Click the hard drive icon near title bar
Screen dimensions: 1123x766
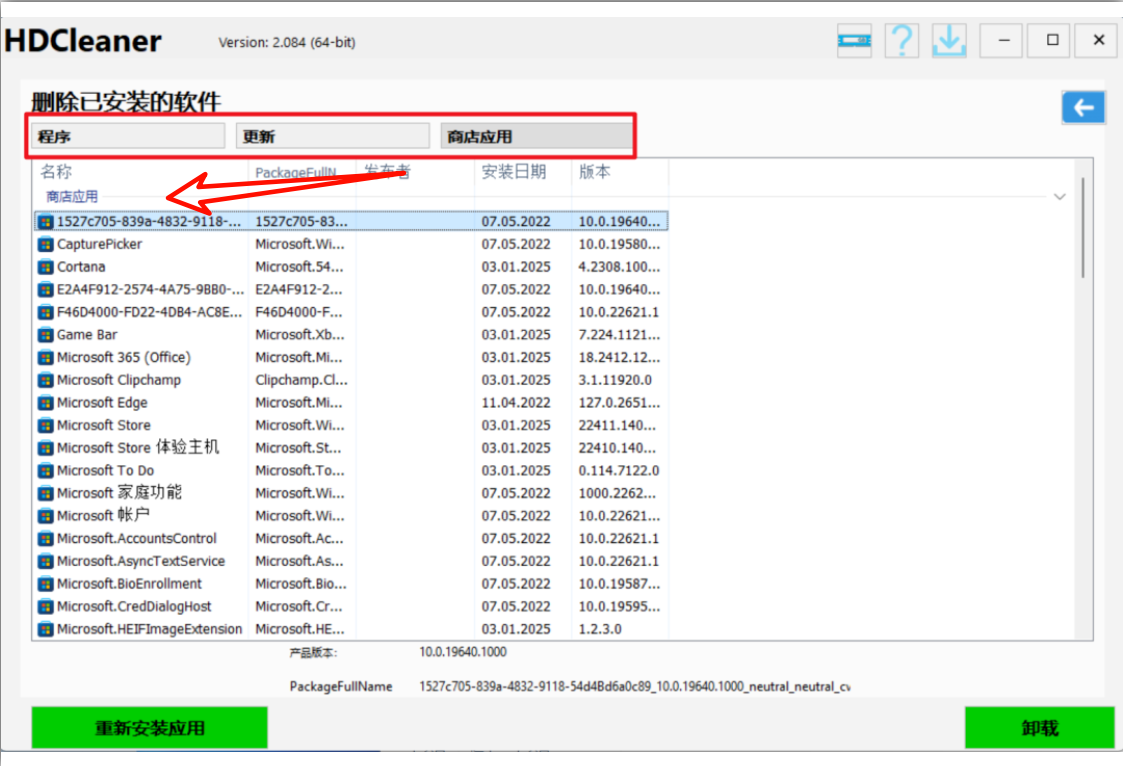tap(854, 40)
